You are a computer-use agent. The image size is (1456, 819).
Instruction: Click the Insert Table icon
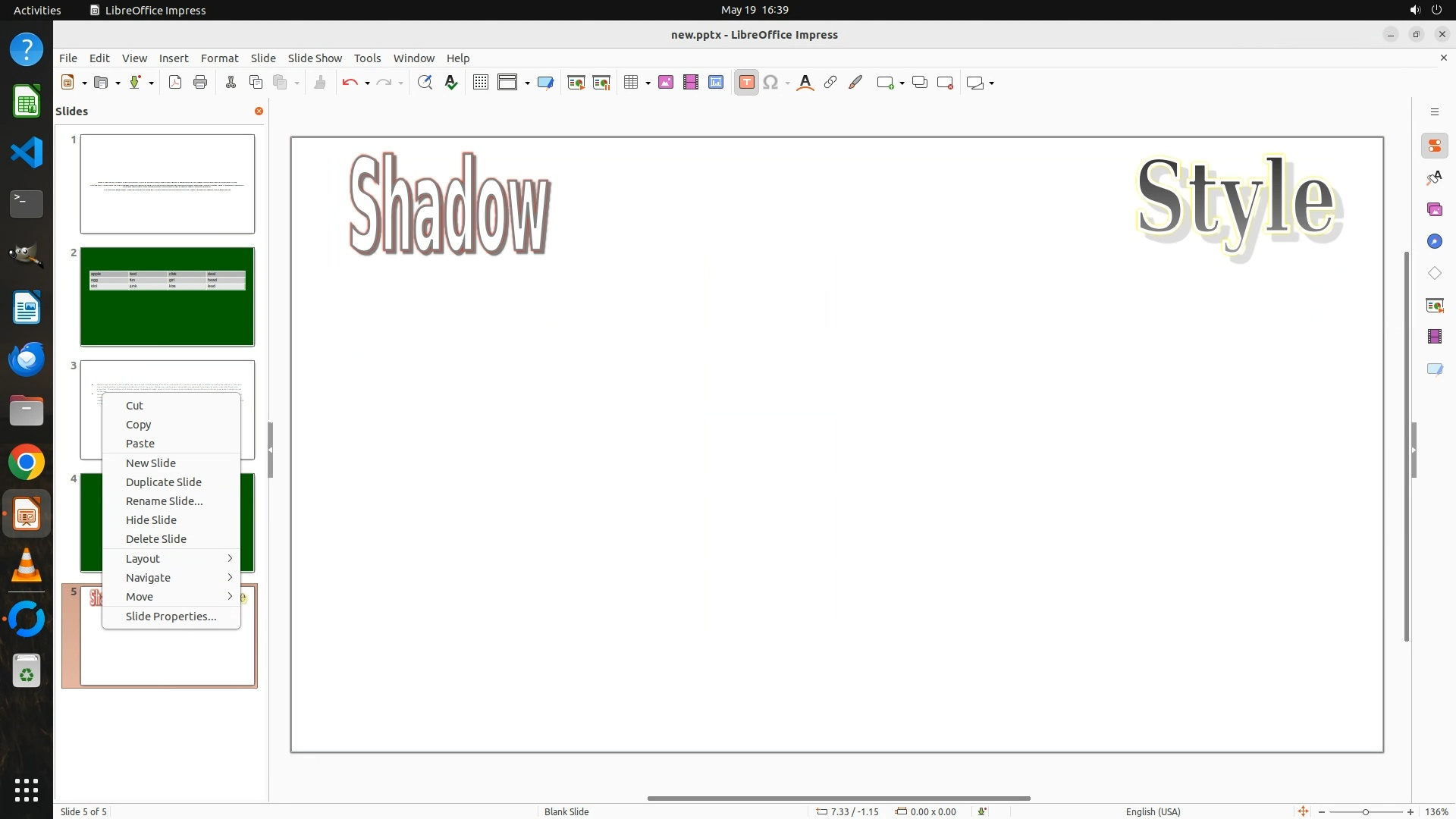[x=630, y=83]
